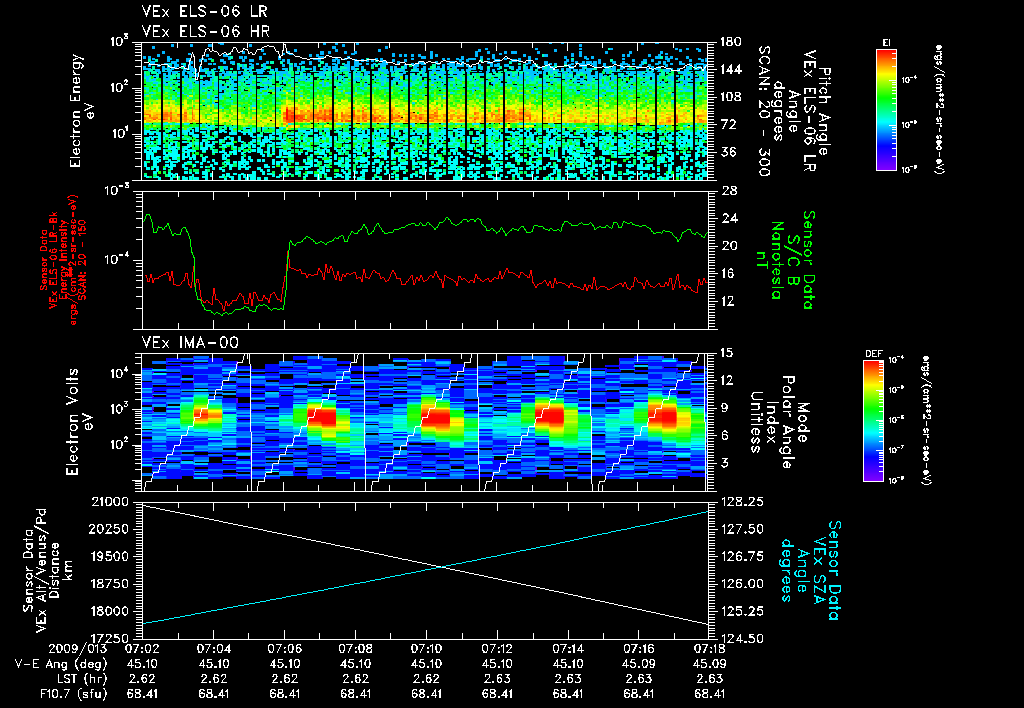Click the '07:06' time tick label
This screenshot has height=708, width=1024.
(x=285, y=648)
